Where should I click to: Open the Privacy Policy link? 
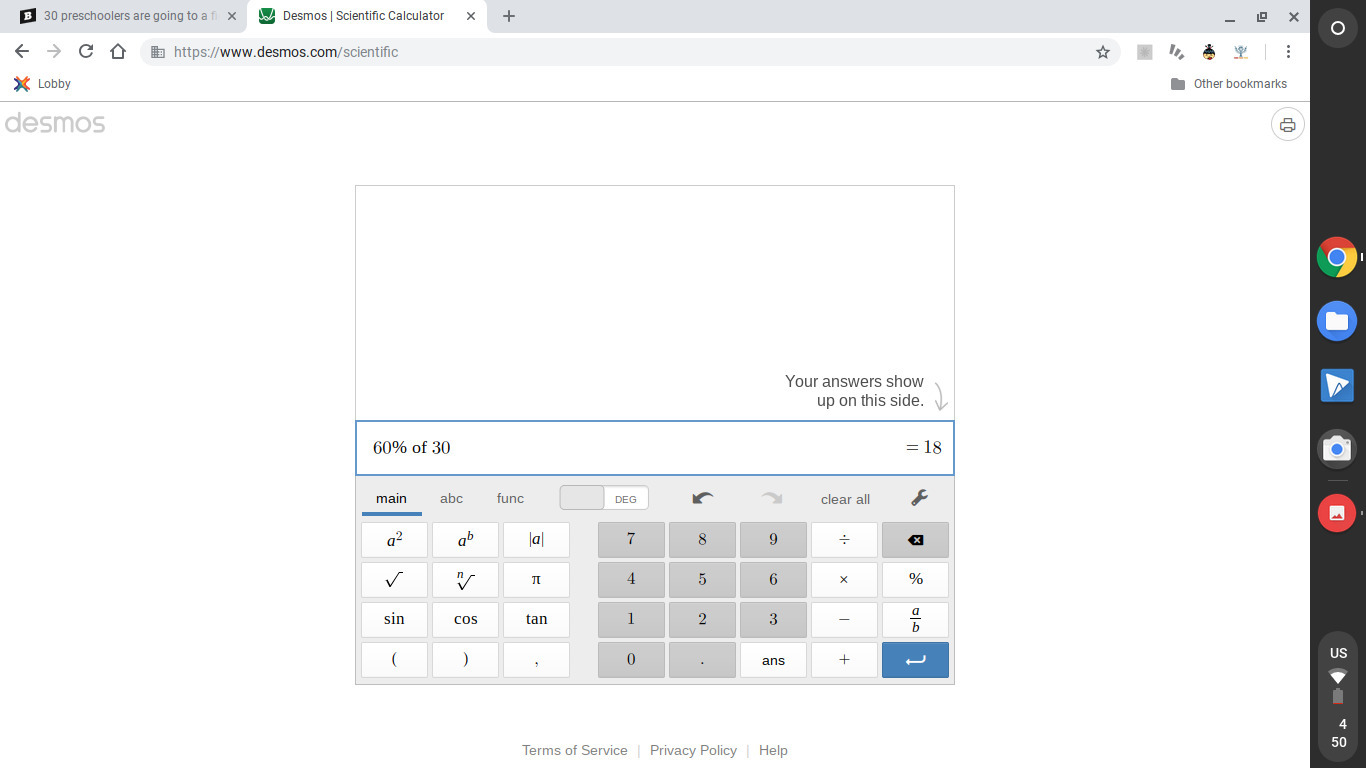point(693,750)
